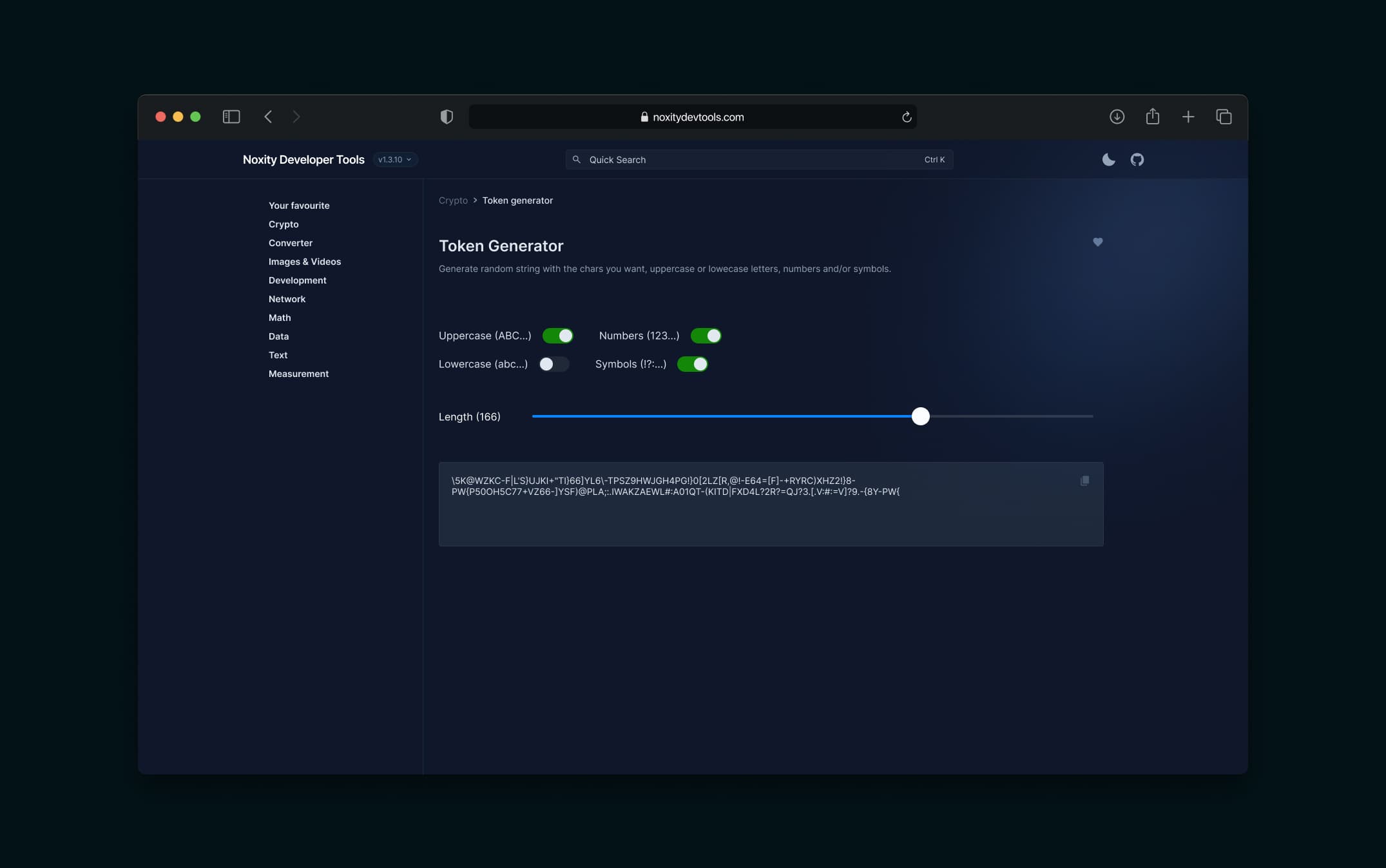Viewport: 1386px width, 868px height.
Task: Open the v1.3.10 version dropdown
Action: [x=395, y=159]
